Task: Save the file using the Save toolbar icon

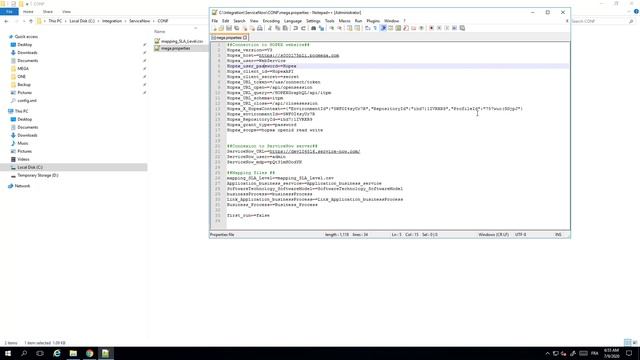Action: [x=229, y=28]
